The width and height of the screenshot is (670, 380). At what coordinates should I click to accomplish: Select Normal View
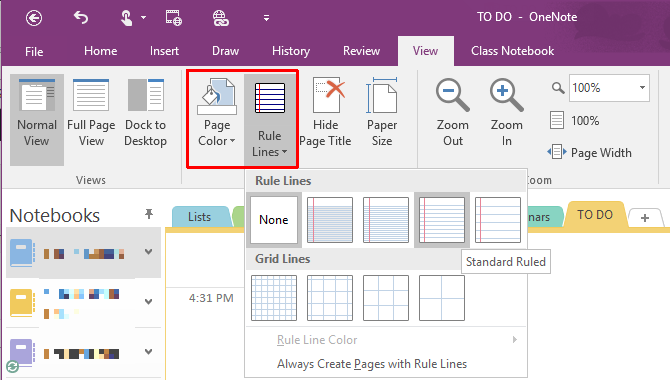37,120
